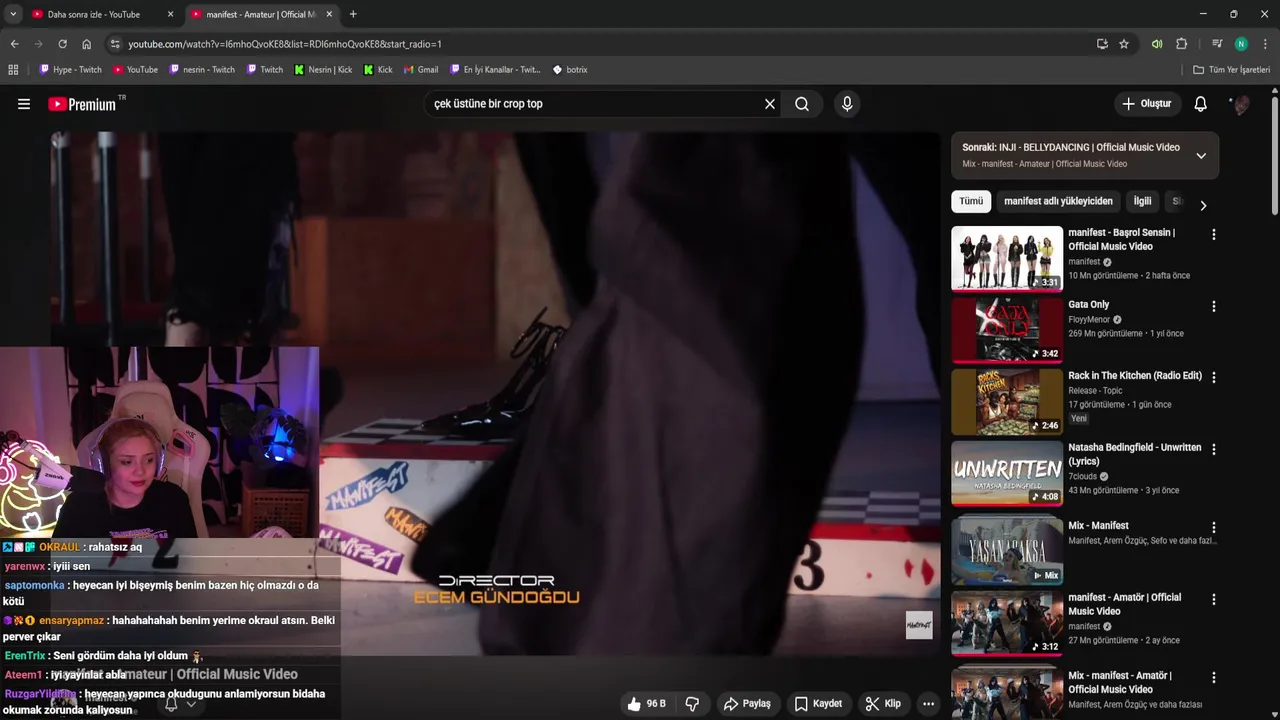Open the Chrome three-dot menu

(x=1265, y=44)
